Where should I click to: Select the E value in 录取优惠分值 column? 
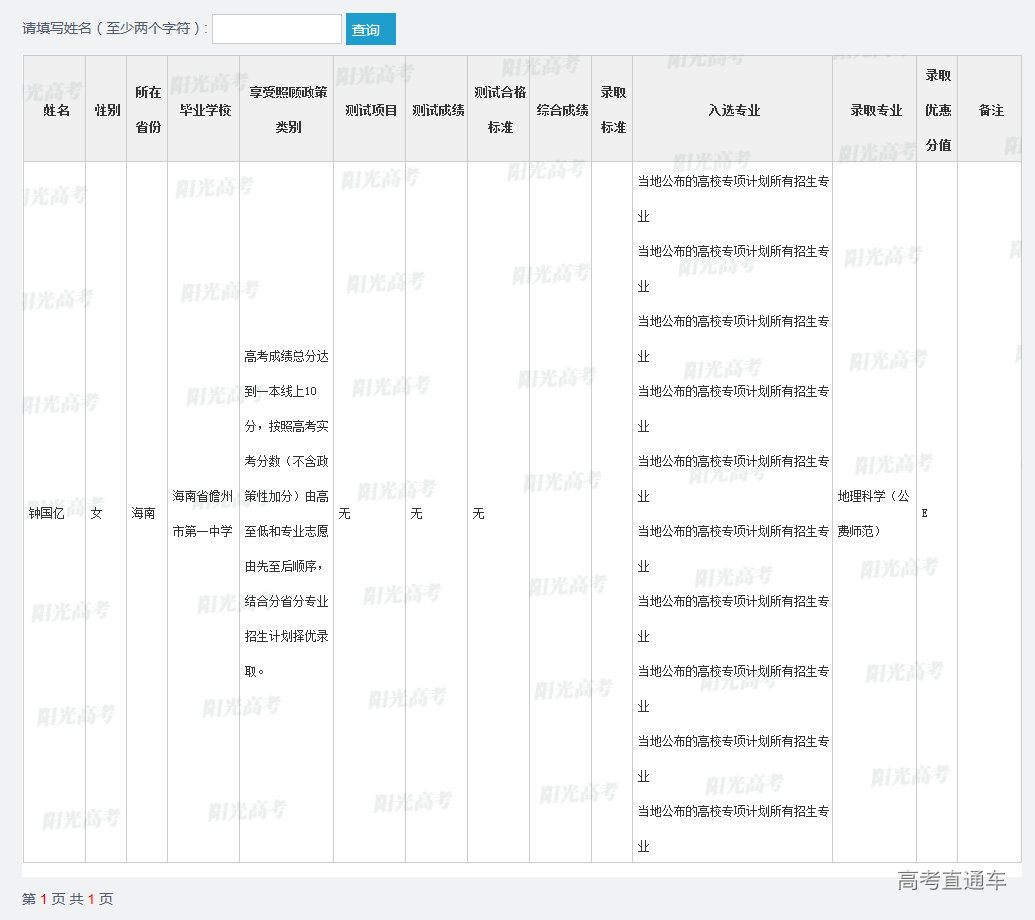pyautogui.click(x=924, y=513)
